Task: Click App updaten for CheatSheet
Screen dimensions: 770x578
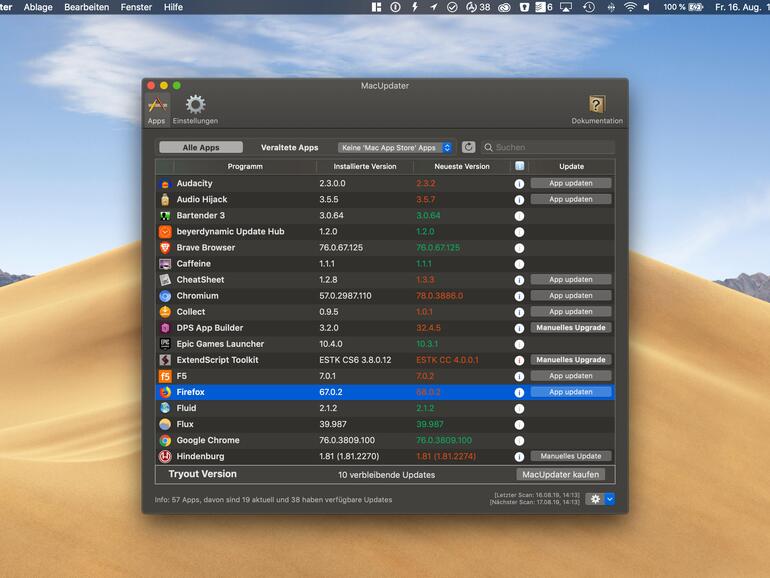Action: click(571, 279)
